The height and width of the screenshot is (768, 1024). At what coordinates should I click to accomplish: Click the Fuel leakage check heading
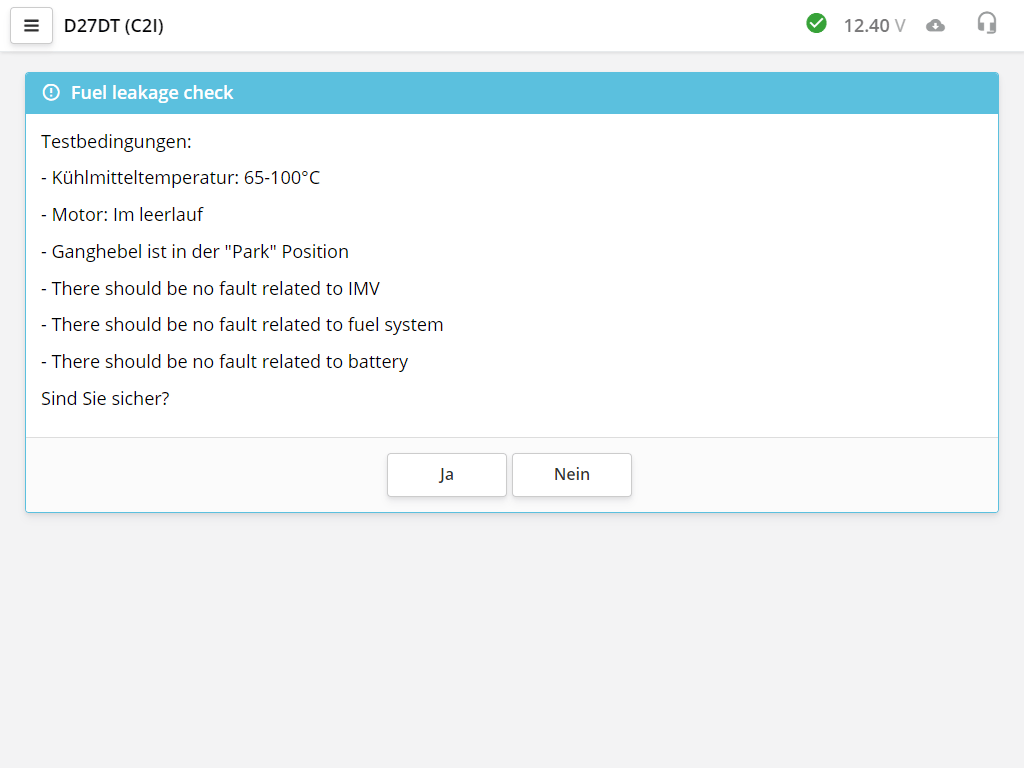pyautogui.click(x=152, y=93)
